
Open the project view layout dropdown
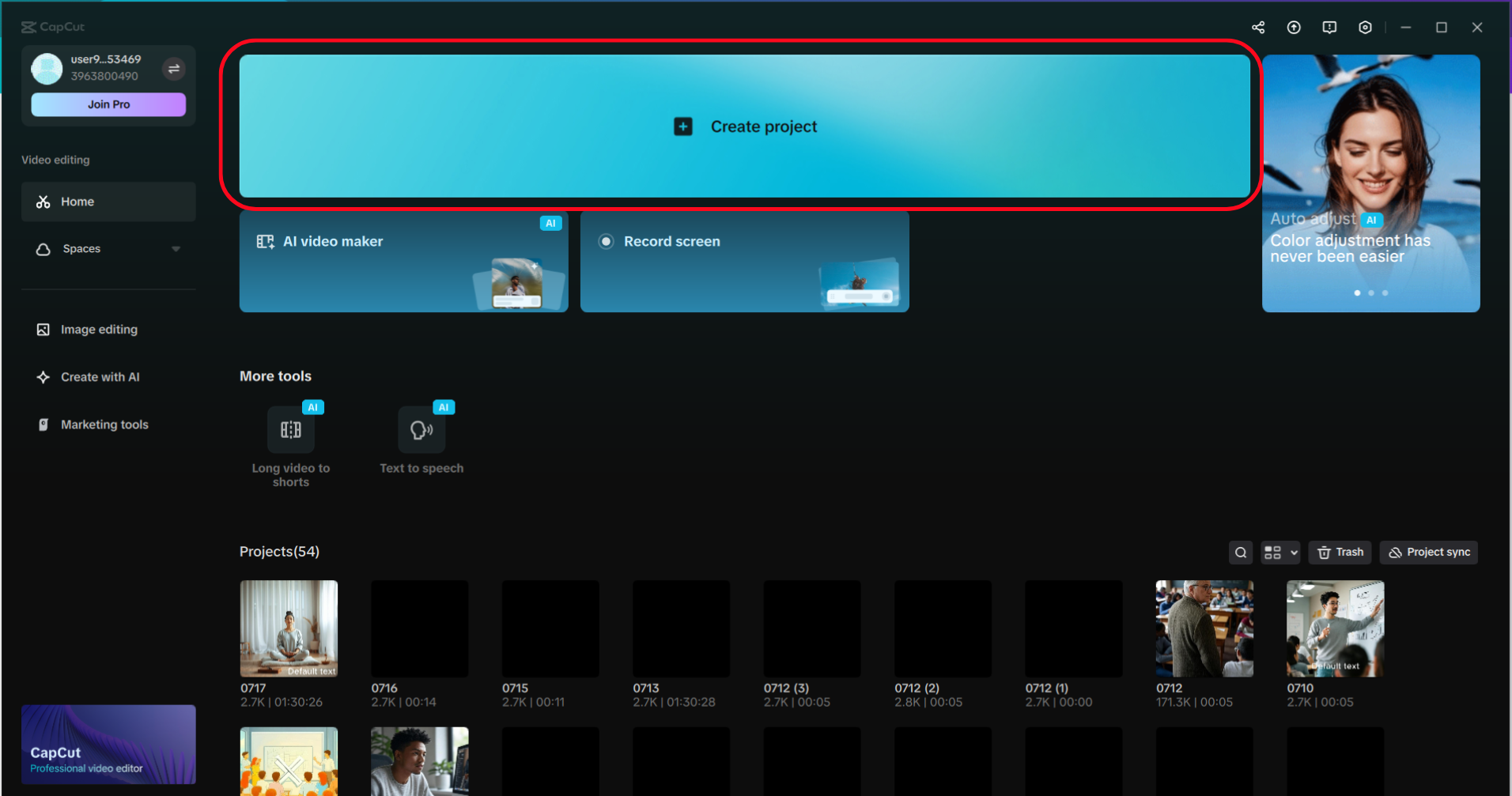(1280, 552)
